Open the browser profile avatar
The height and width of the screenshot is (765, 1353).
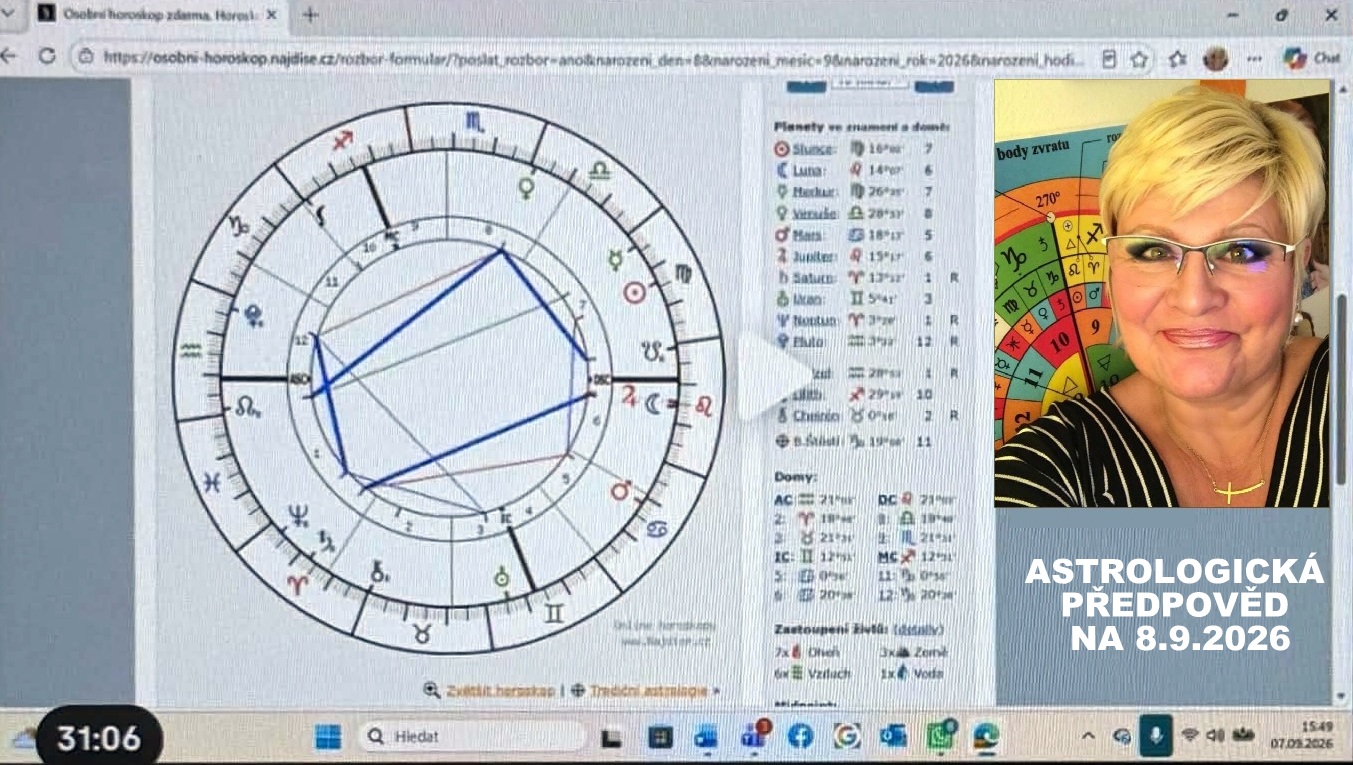(x=1216, y=58)
